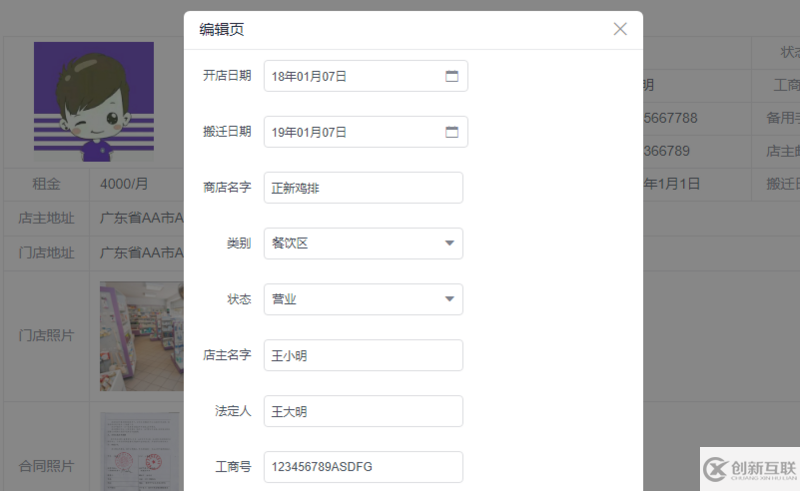This screenshot has width=800, height=491.
Task: Open the 门店照片 store photo thumbnail
Action: [x=141, y=336]
